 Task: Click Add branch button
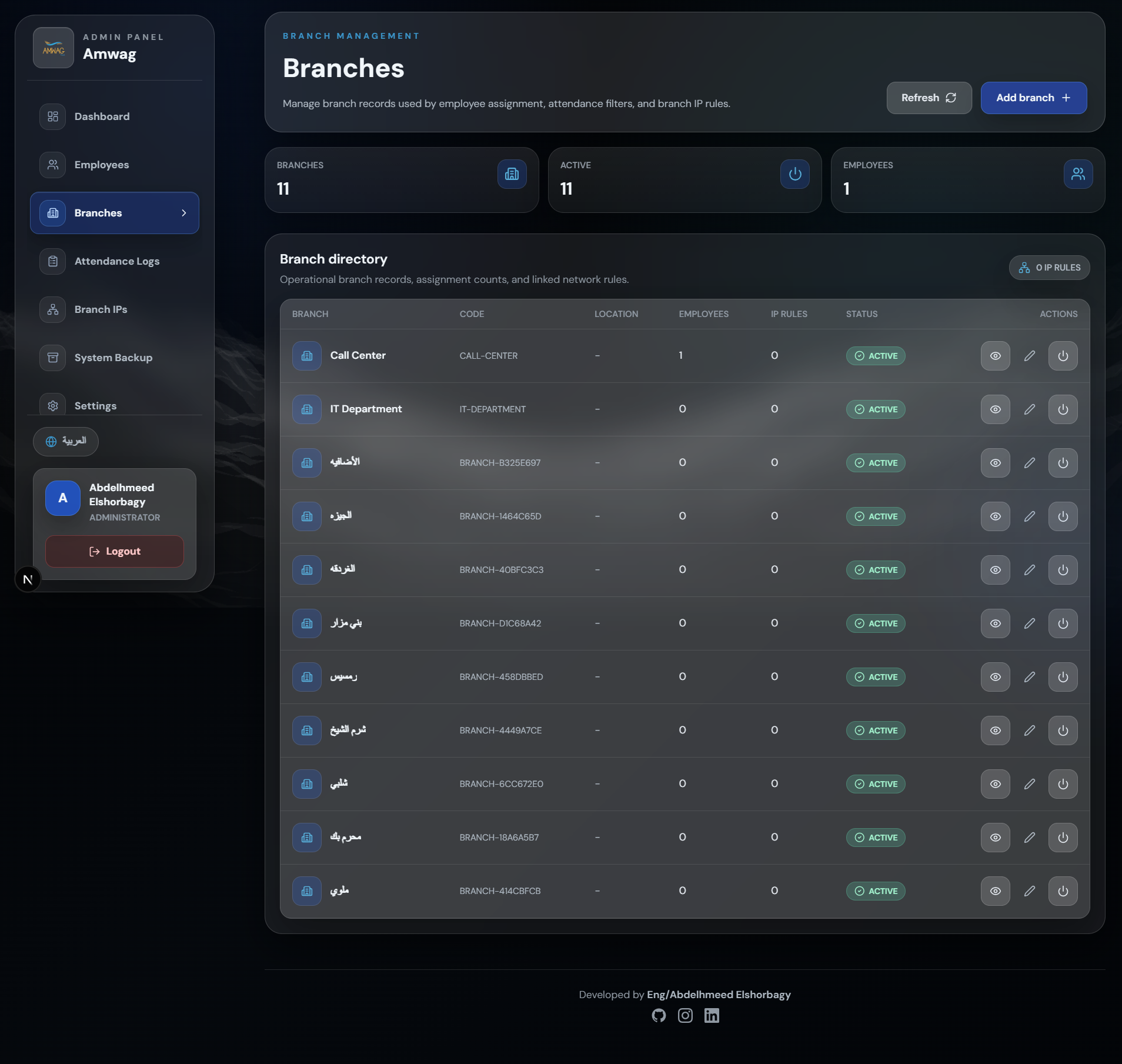click(1034, 98)
